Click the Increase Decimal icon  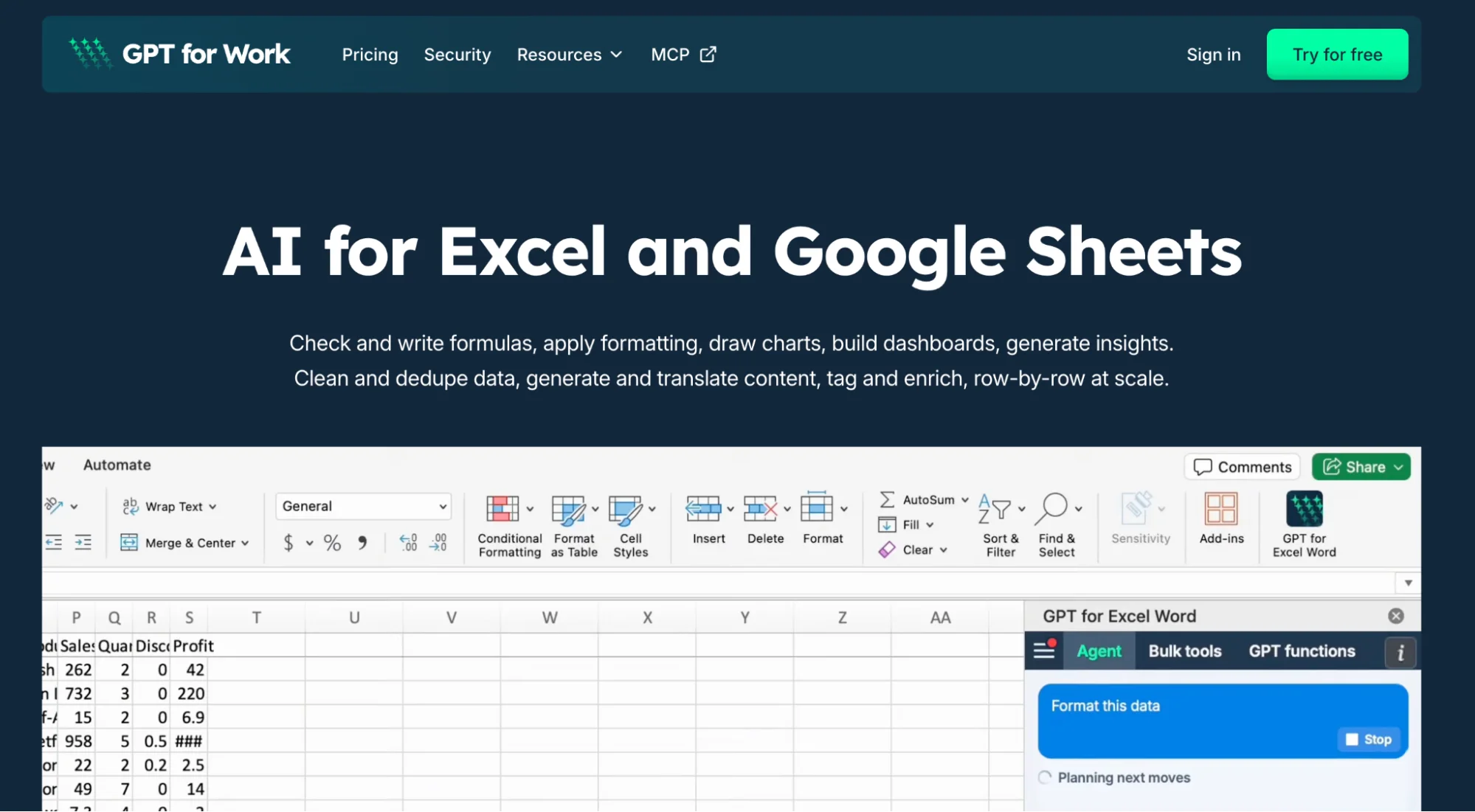coord(408,544)
